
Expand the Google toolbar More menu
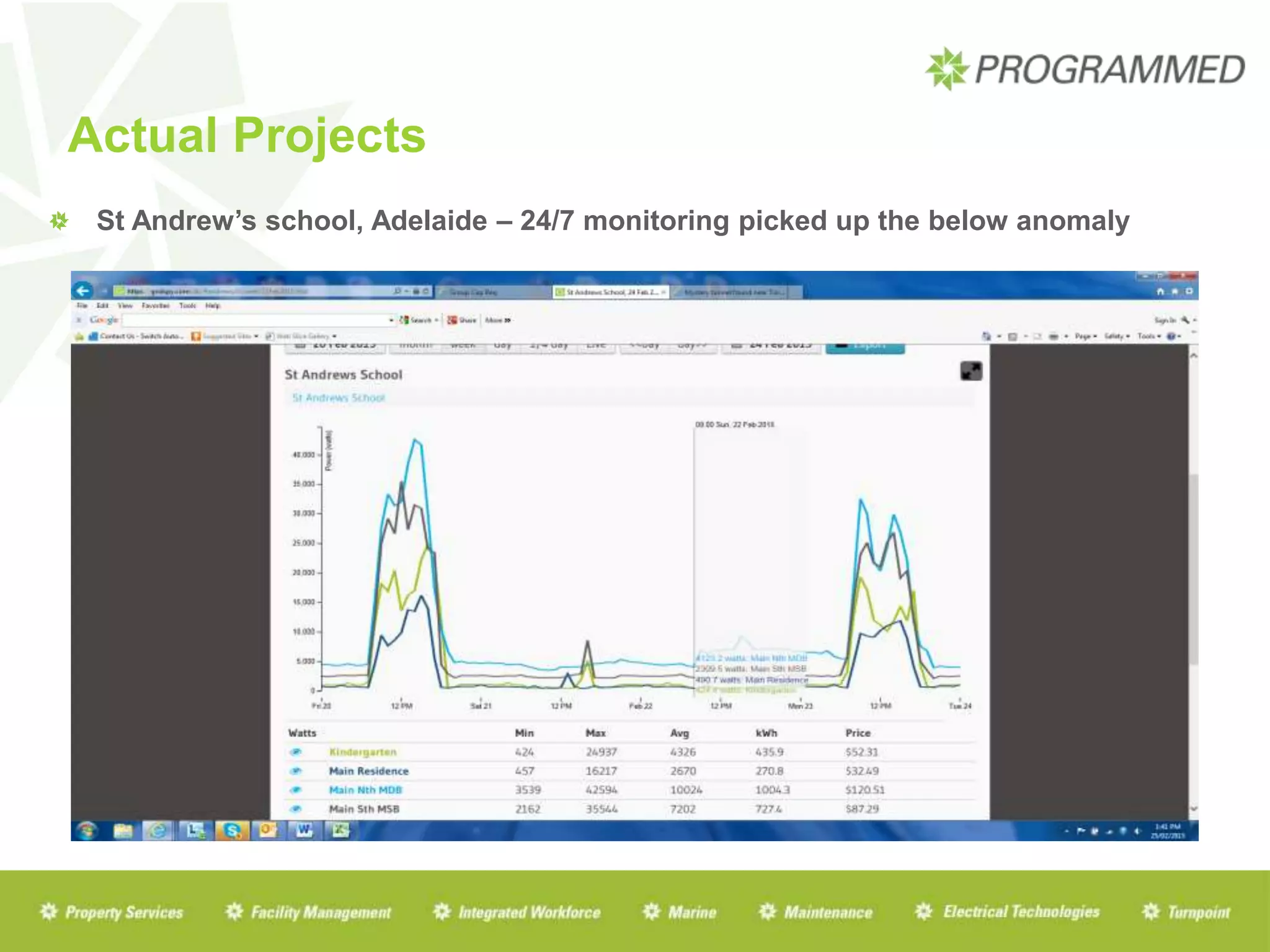coord(497,320)
